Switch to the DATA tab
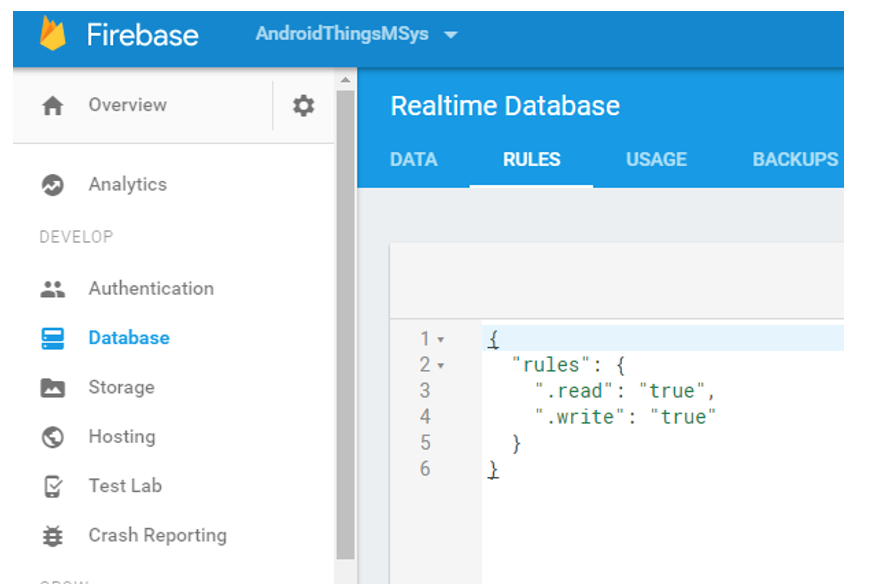This screenshot has height=587, width=874. [414, 160]
